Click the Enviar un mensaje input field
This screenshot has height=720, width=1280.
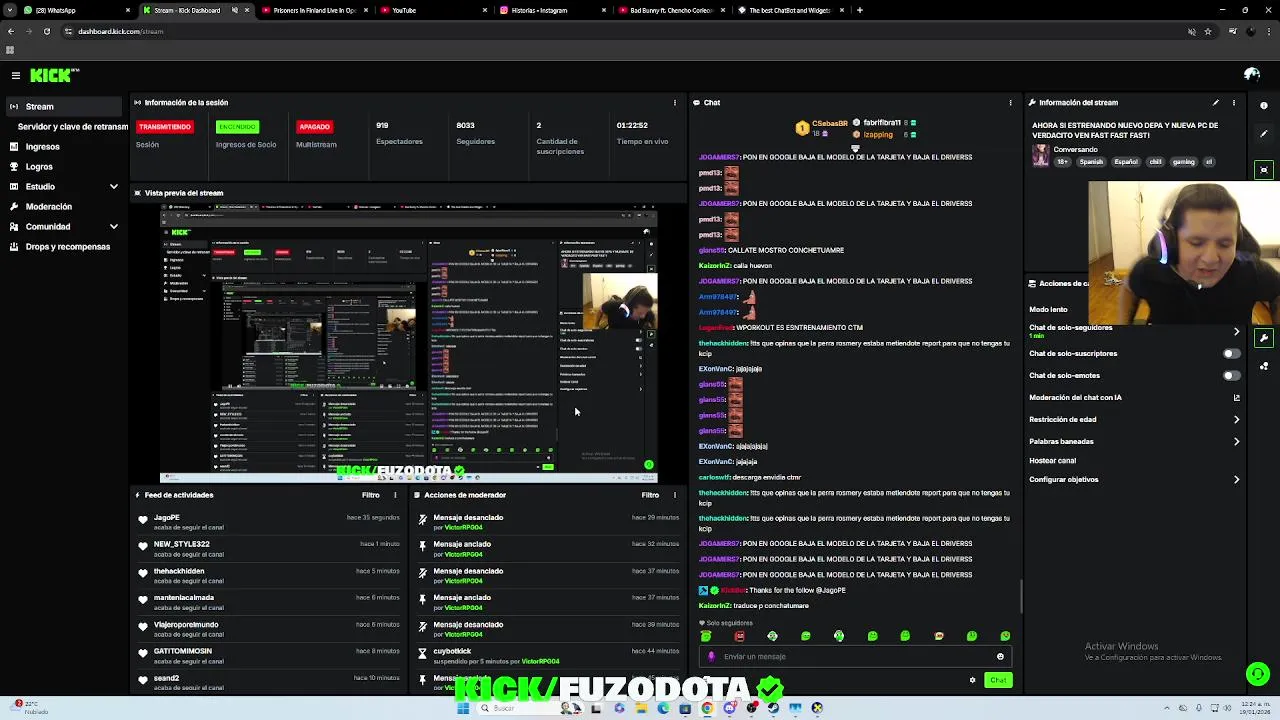pos(853,657)
